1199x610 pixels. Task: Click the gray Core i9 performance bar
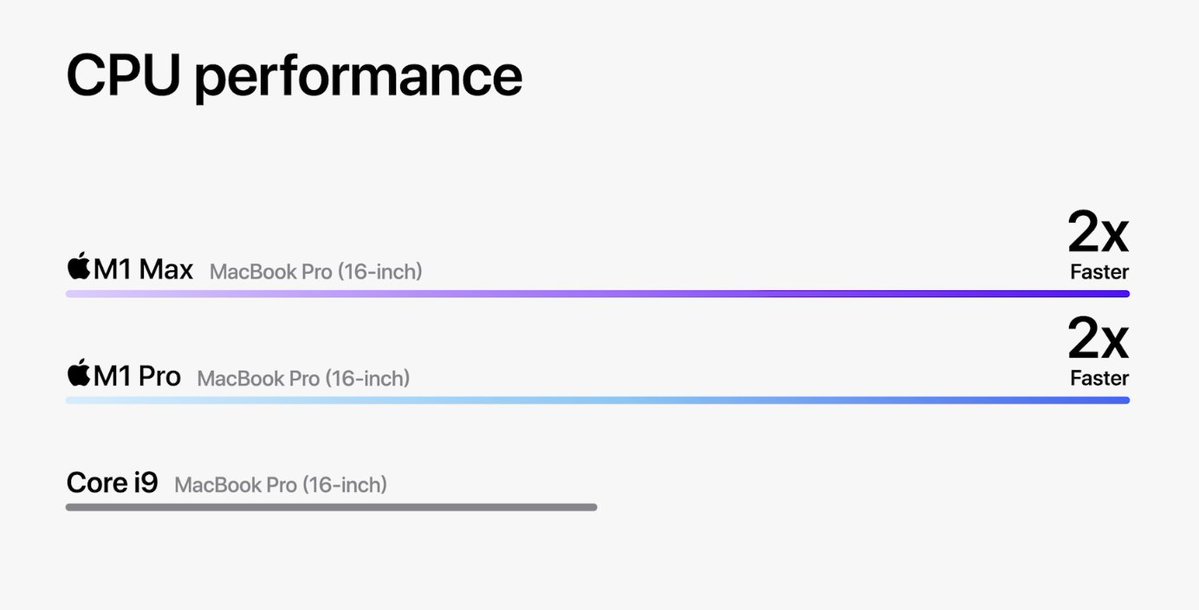pos(331,507)
